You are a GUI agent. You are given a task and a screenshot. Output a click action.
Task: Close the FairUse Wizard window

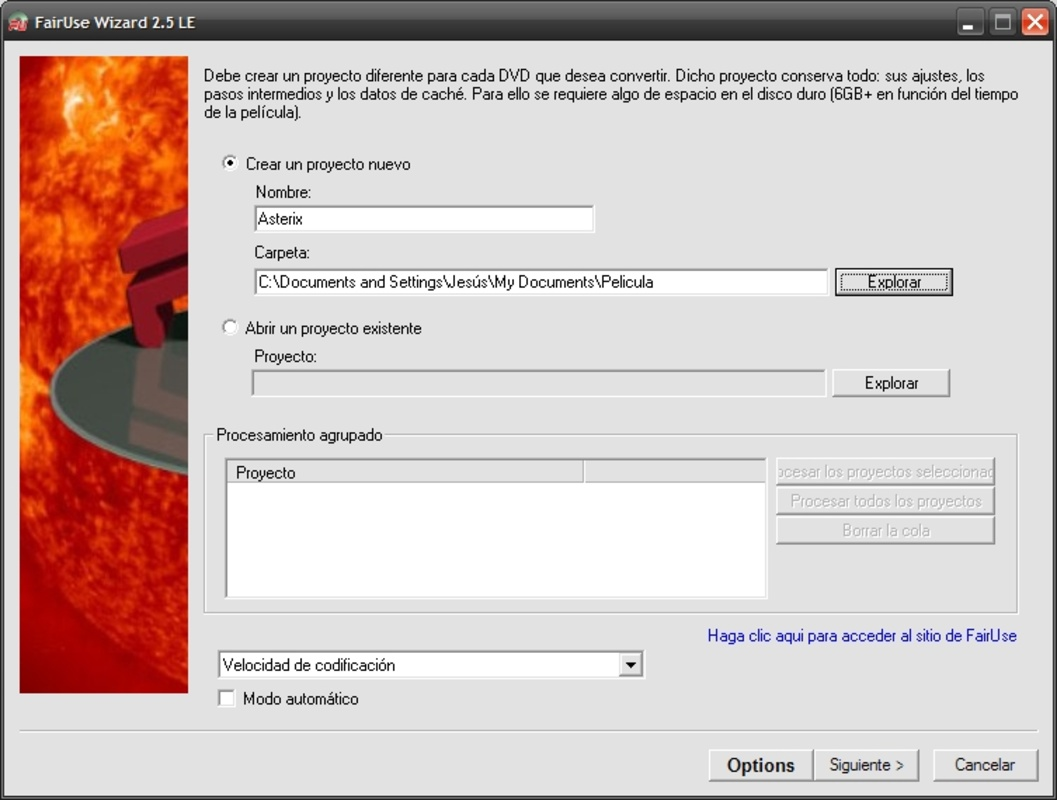coord(1035,22)
